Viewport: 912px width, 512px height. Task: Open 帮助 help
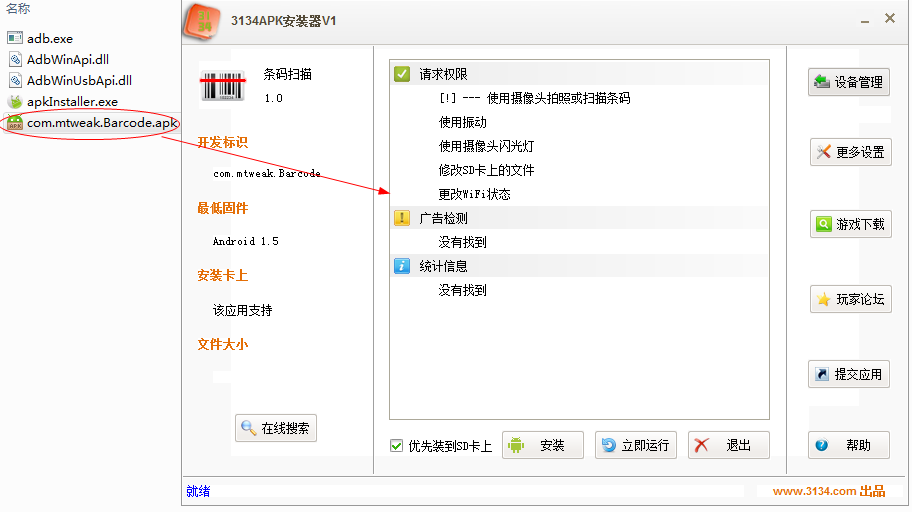tap(849, 445)
